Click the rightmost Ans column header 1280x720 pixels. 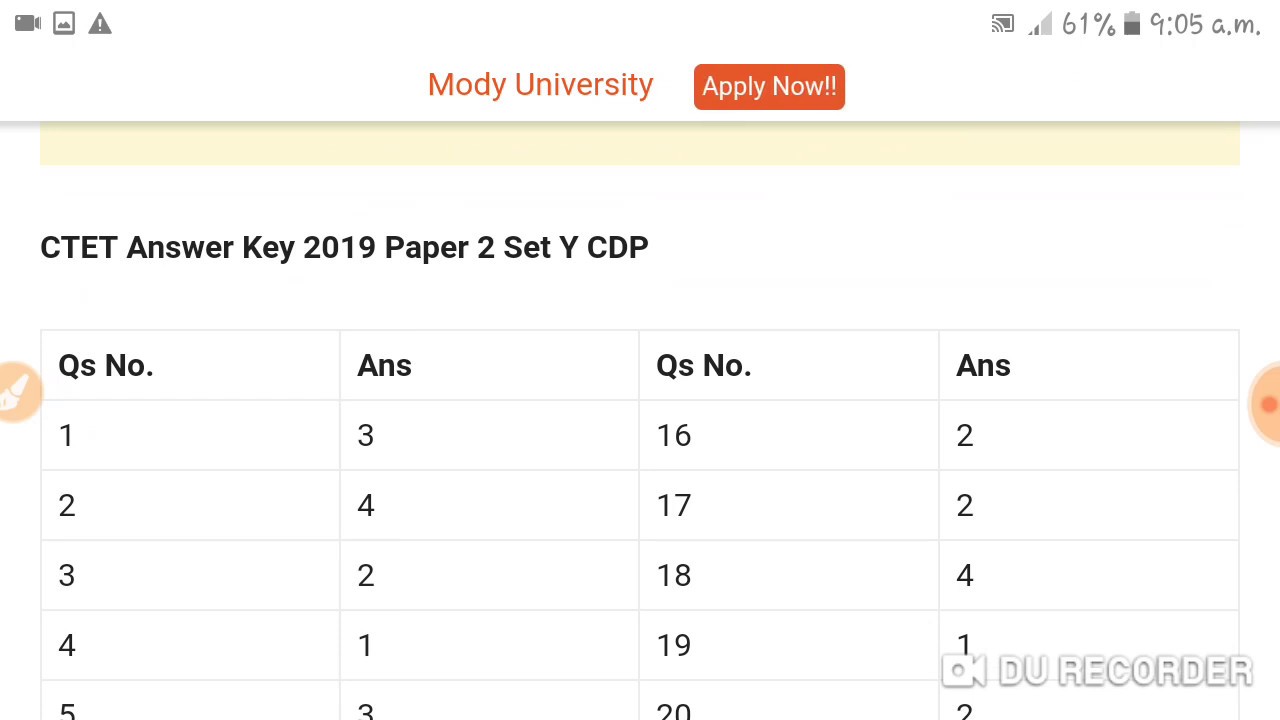tap(983, 366)
